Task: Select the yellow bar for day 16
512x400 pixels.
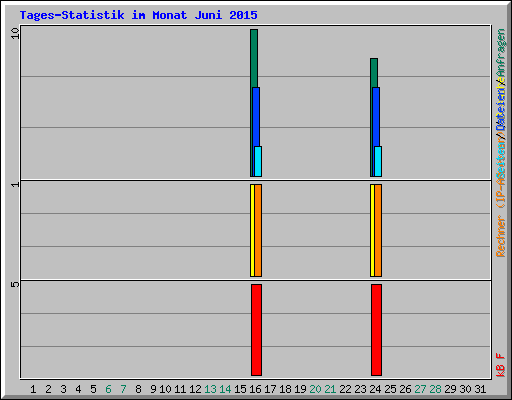Action: click(x=252, y=230)
